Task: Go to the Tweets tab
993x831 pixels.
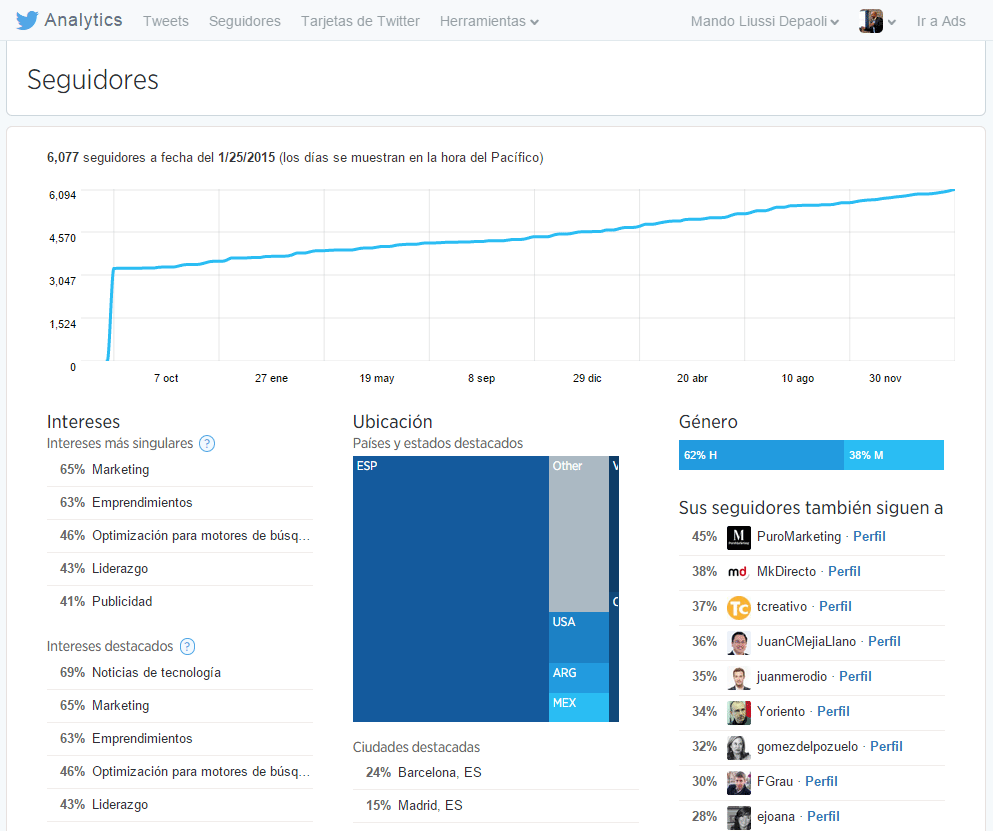Action: click(166, 21)
